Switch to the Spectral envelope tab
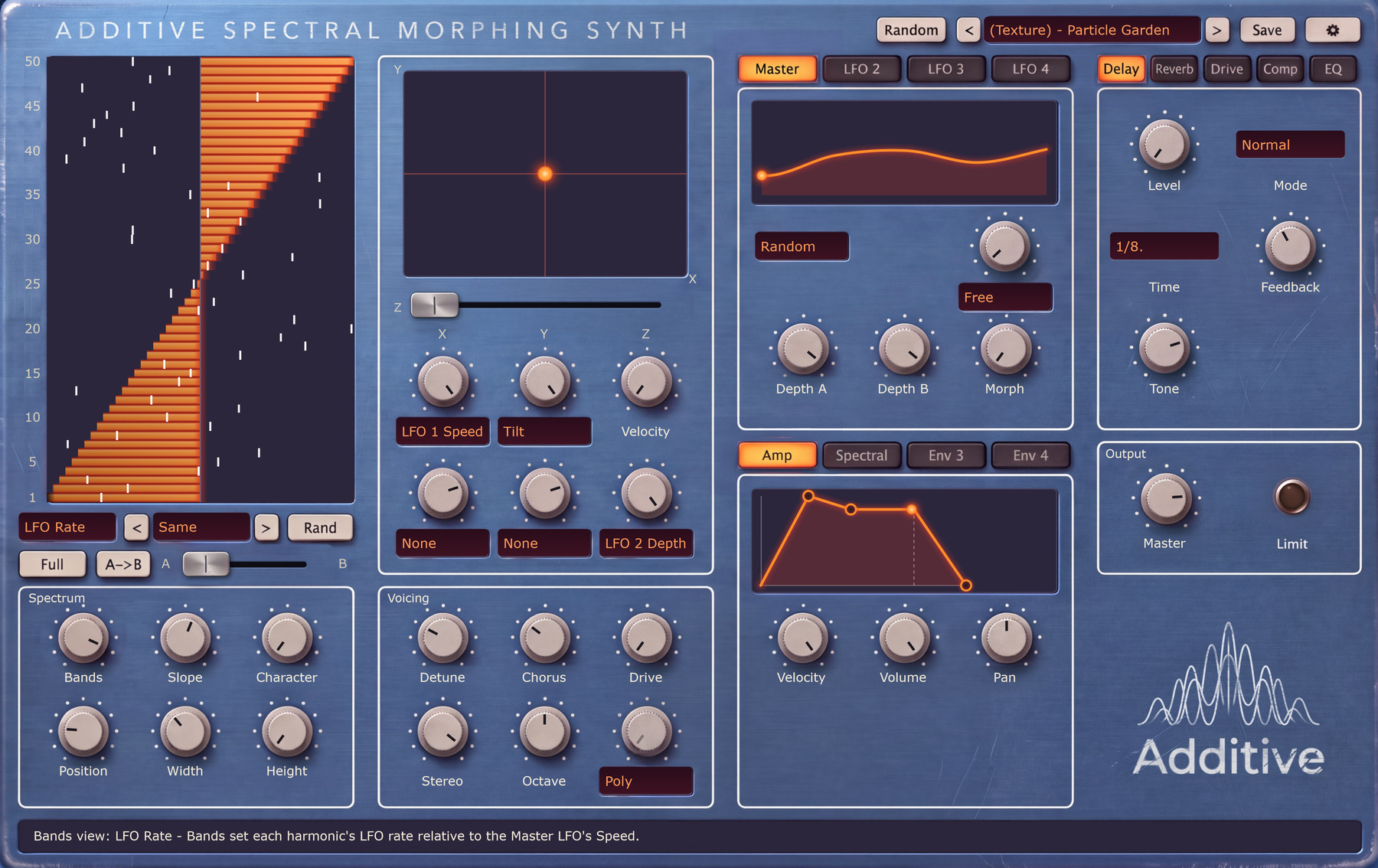 (x=861, y=455)
